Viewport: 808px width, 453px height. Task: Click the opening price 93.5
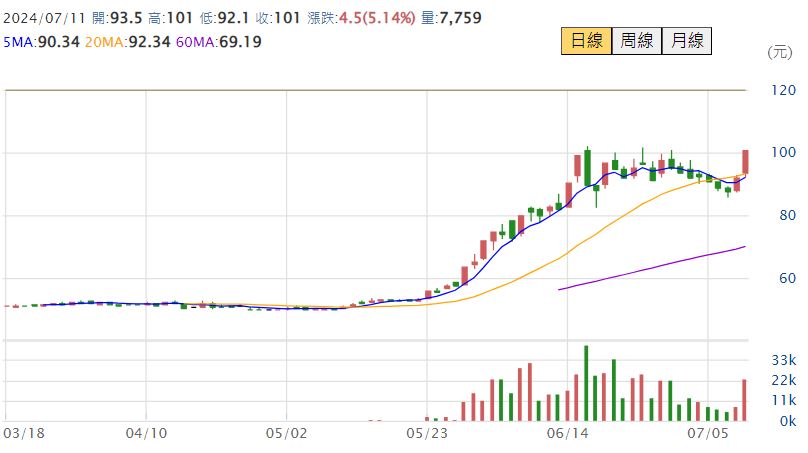(126, 18)
